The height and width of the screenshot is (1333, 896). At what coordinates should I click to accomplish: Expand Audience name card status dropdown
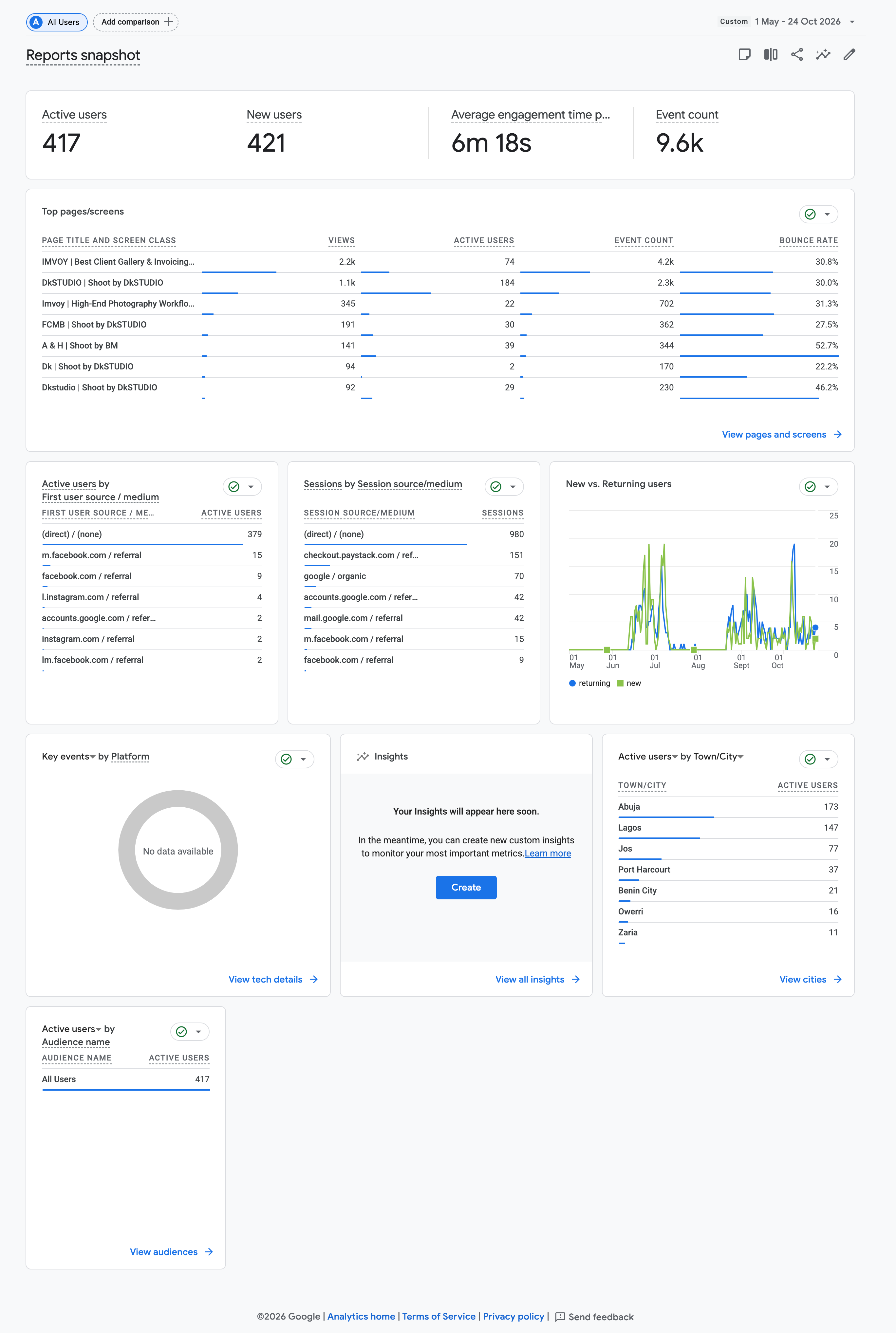coord(198,1032)
